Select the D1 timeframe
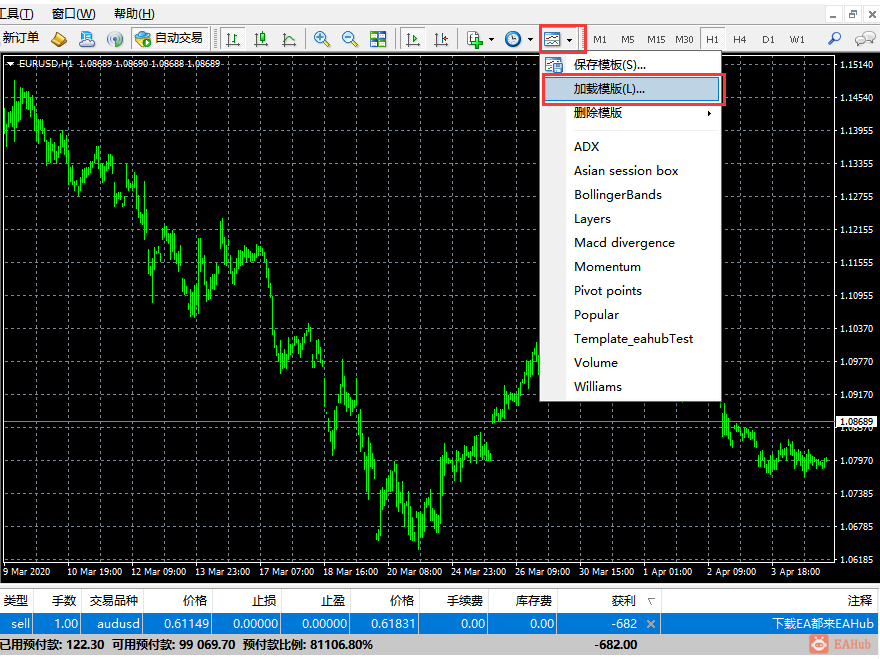Viewport: 880px width, 659px height. [x=768, y=39]
